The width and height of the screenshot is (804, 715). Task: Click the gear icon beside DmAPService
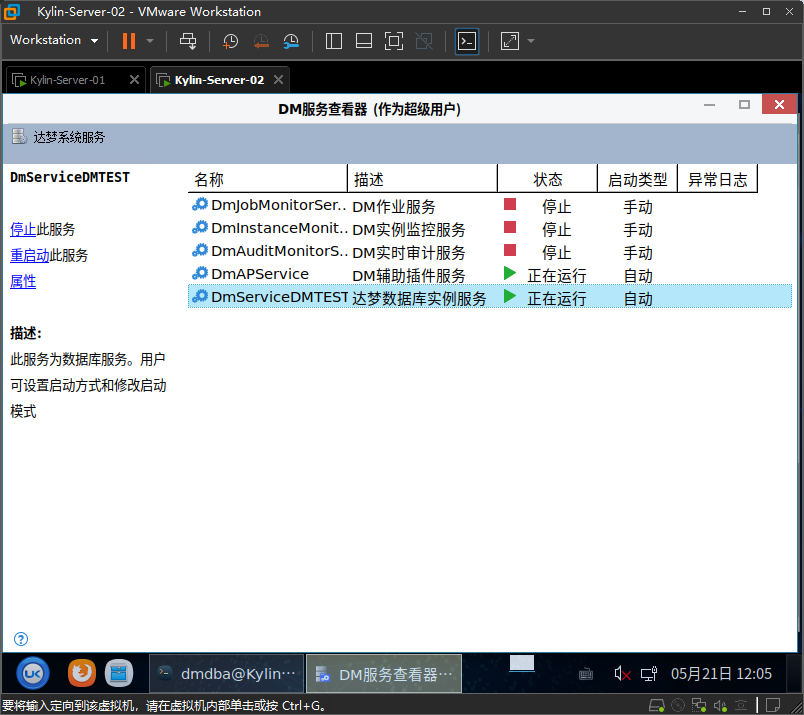point(200,273)
